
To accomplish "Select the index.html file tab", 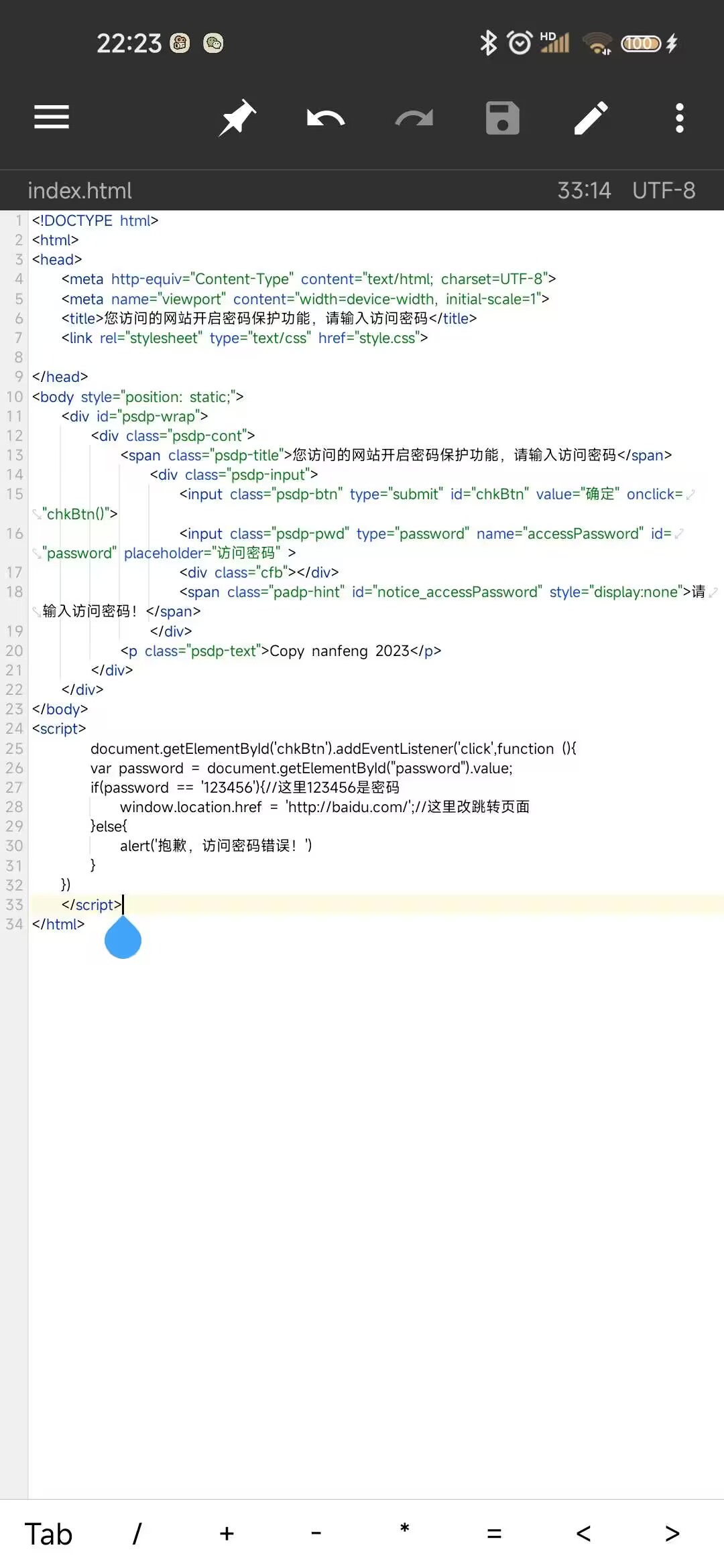I will pyautogui.click(x=80, y=190).
